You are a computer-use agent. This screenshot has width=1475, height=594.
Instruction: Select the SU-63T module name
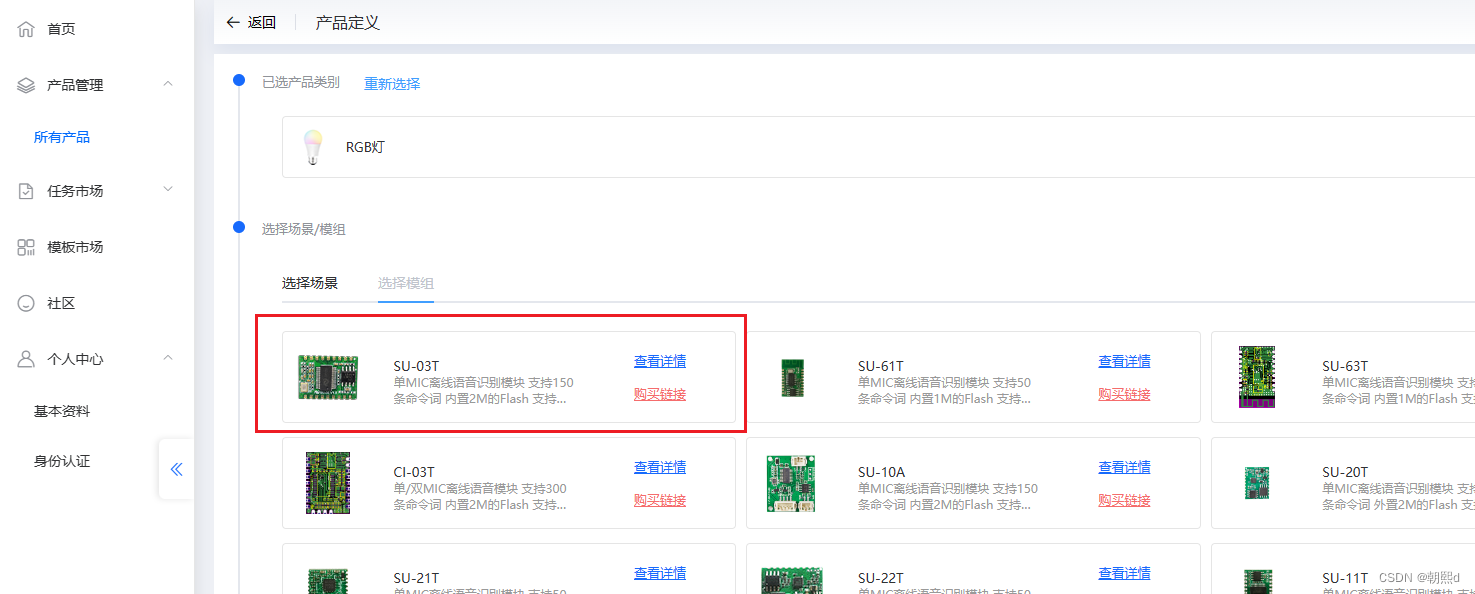pyautogui.click(x=1345, y=366)
